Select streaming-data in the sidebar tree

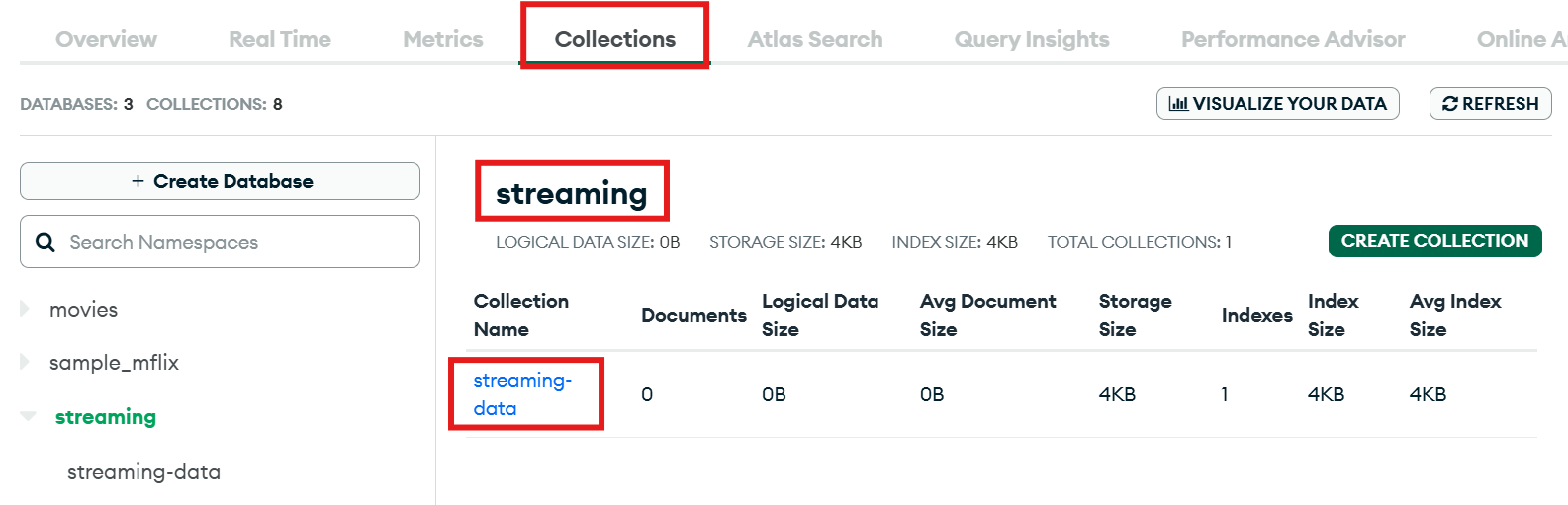(x=143, y=472)
